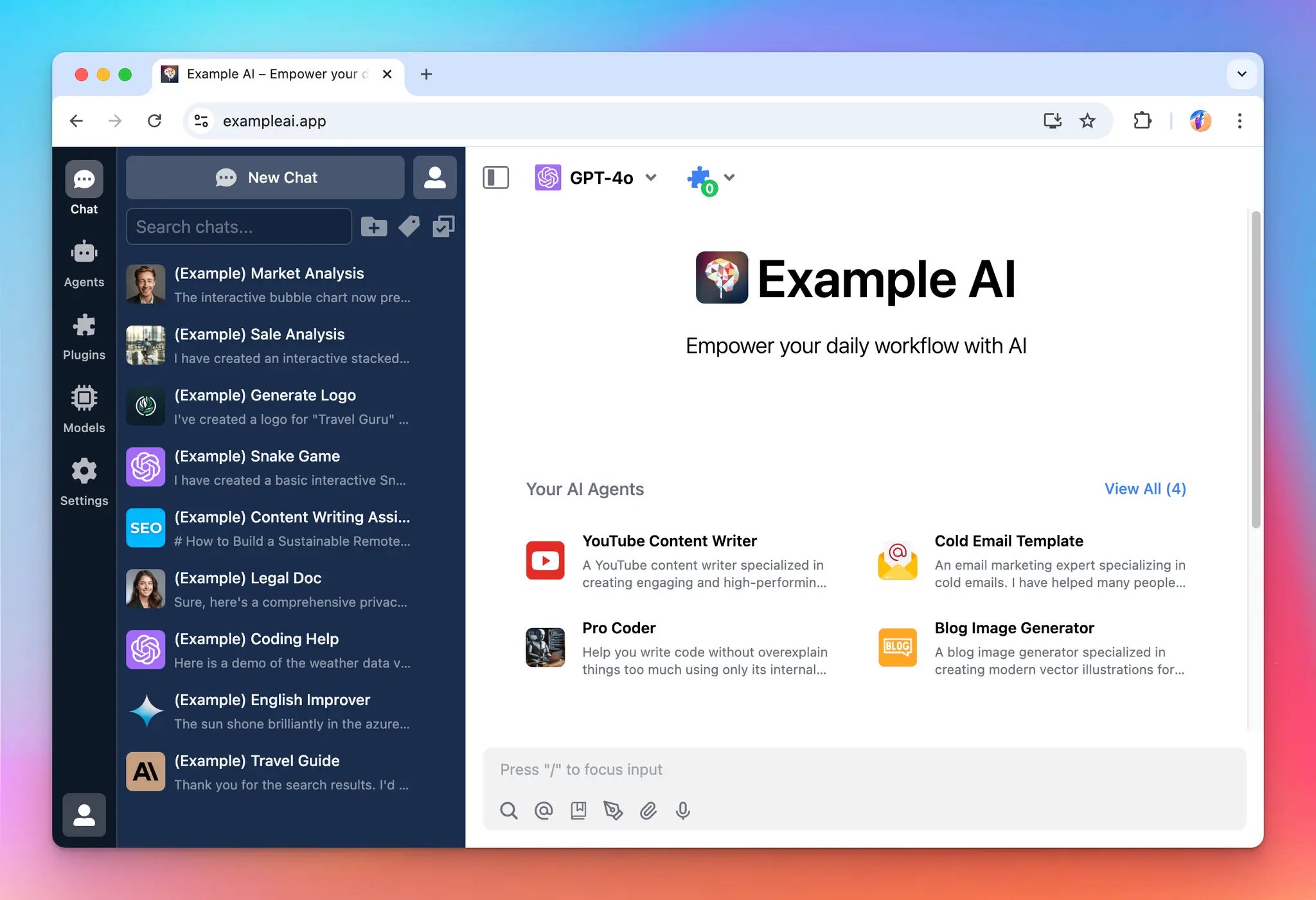Viewport: 1316px width, 900px height.
Task: Select the Chat section in sidebar
Action: (84, 188)
